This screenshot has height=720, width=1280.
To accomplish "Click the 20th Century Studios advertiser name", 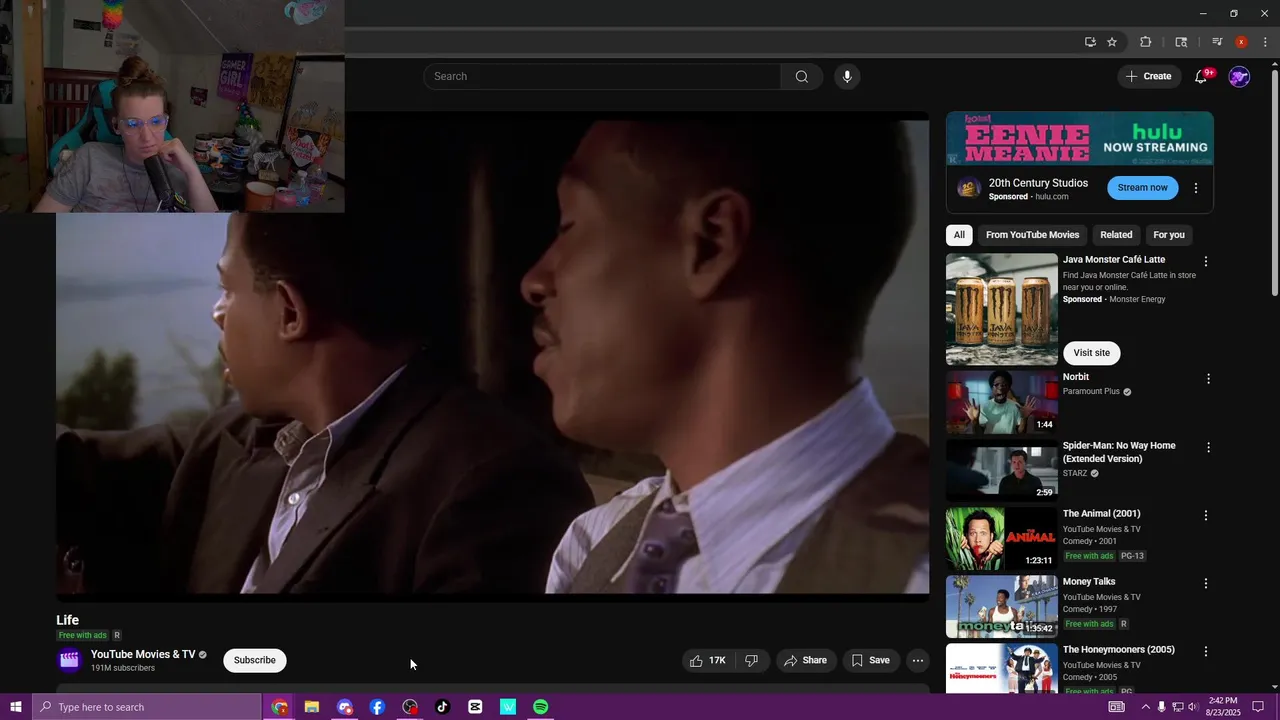I will pos(1038,183).
